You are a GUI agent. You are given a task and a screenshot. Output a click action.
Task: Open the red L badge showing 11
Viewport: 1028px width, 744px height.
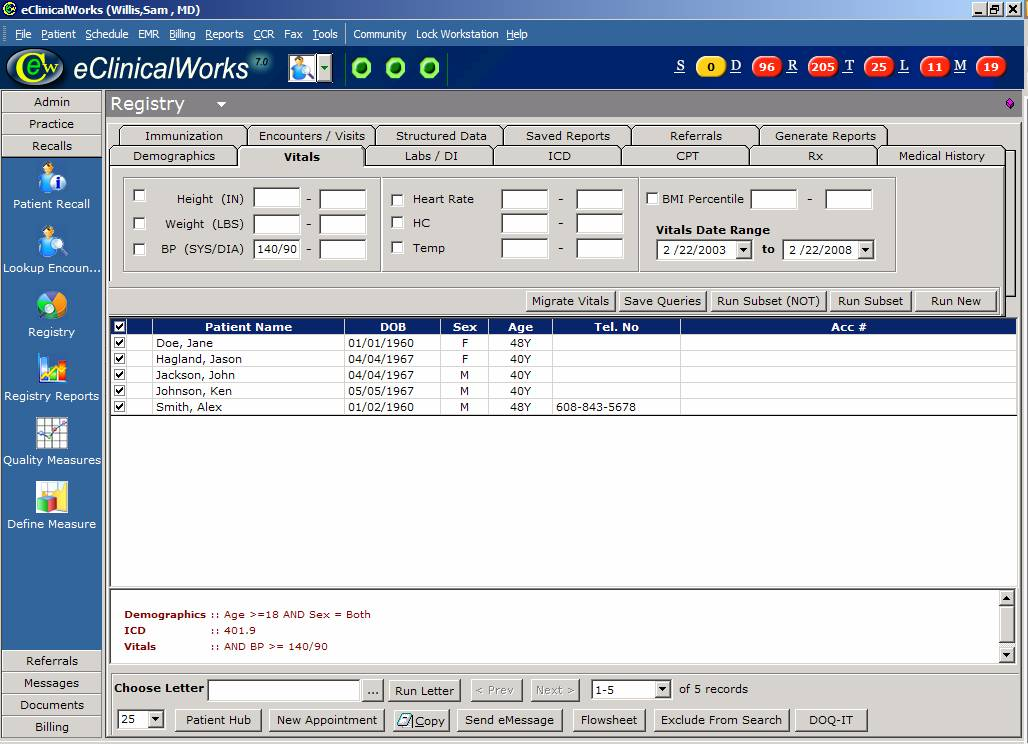pos(934,67)
